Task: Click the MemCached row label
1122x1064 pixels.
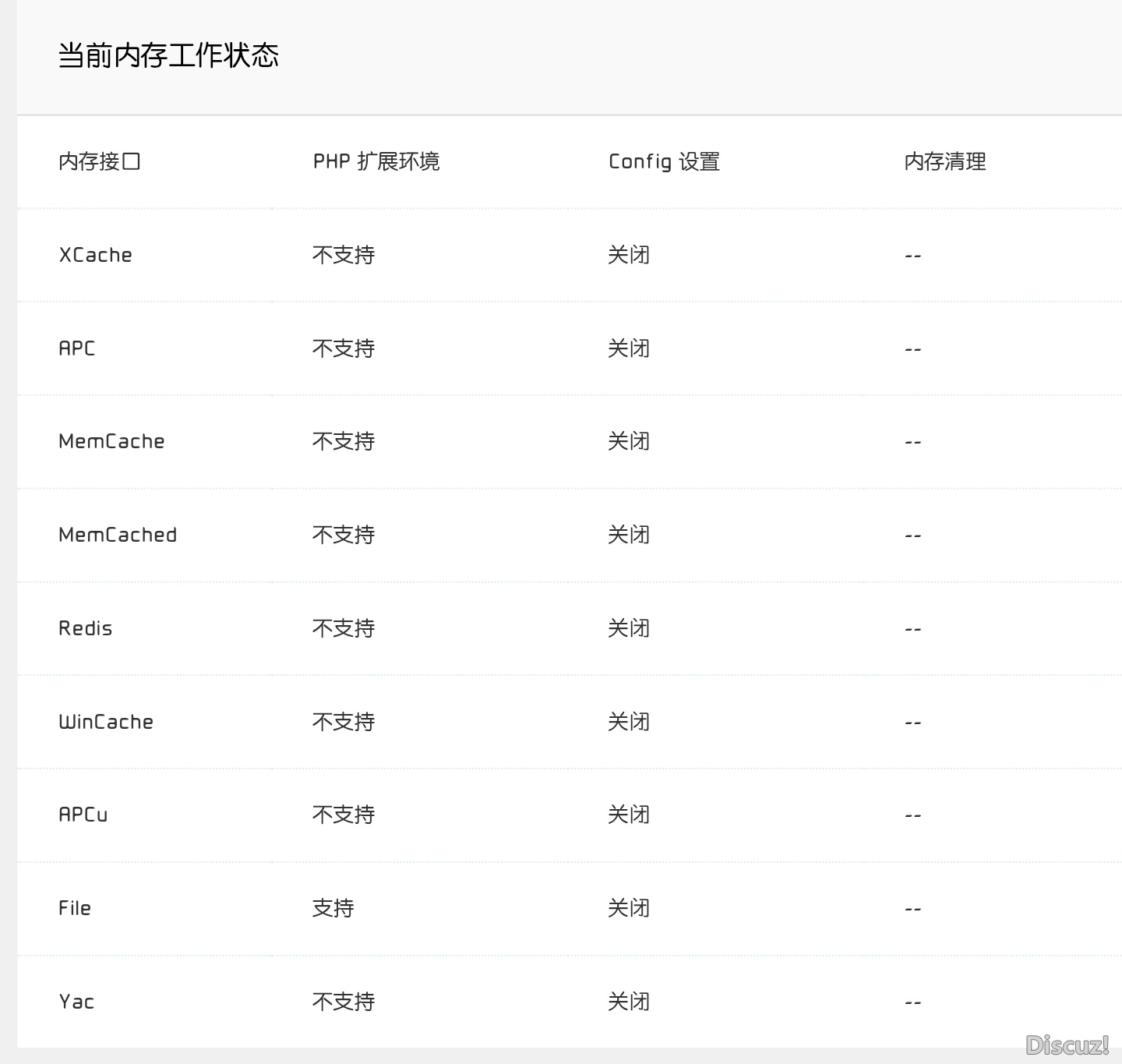Action: (x=118, y=534)
